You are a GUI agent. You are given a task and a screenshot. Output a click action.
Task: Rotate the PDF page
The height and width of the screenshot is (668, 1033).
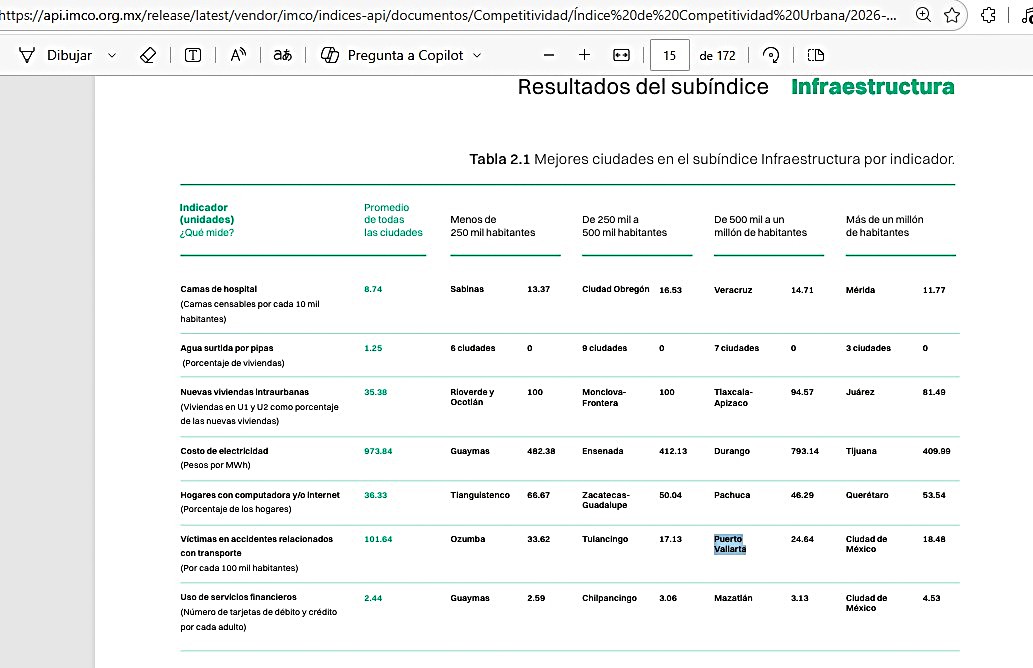pos(771,55)
